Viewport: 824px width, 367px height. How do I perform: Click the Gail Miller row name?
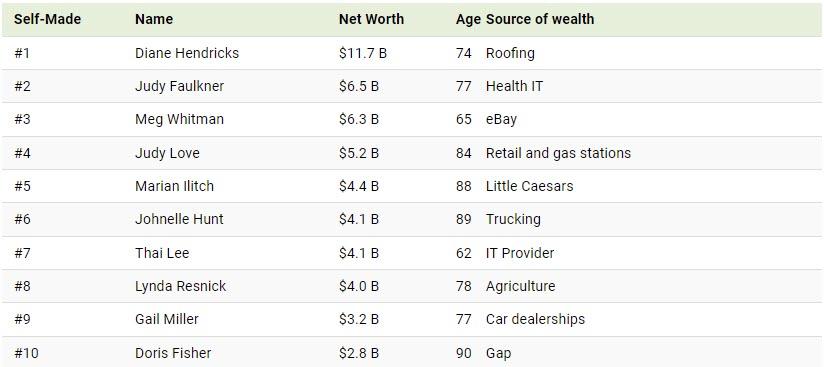[167, 319]
